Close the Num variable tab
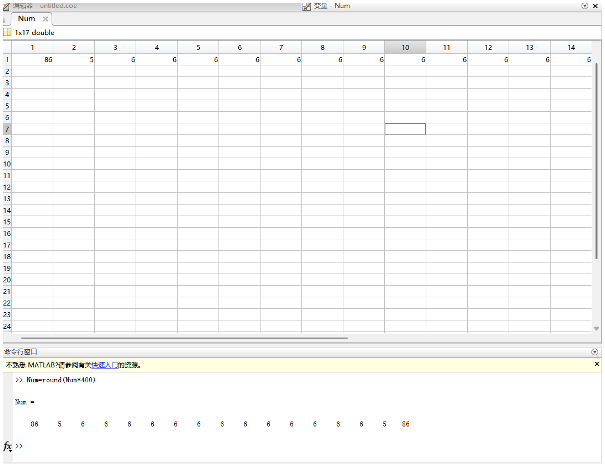The width and height of the screenshot is (605, 466). [x=45, y=18]
